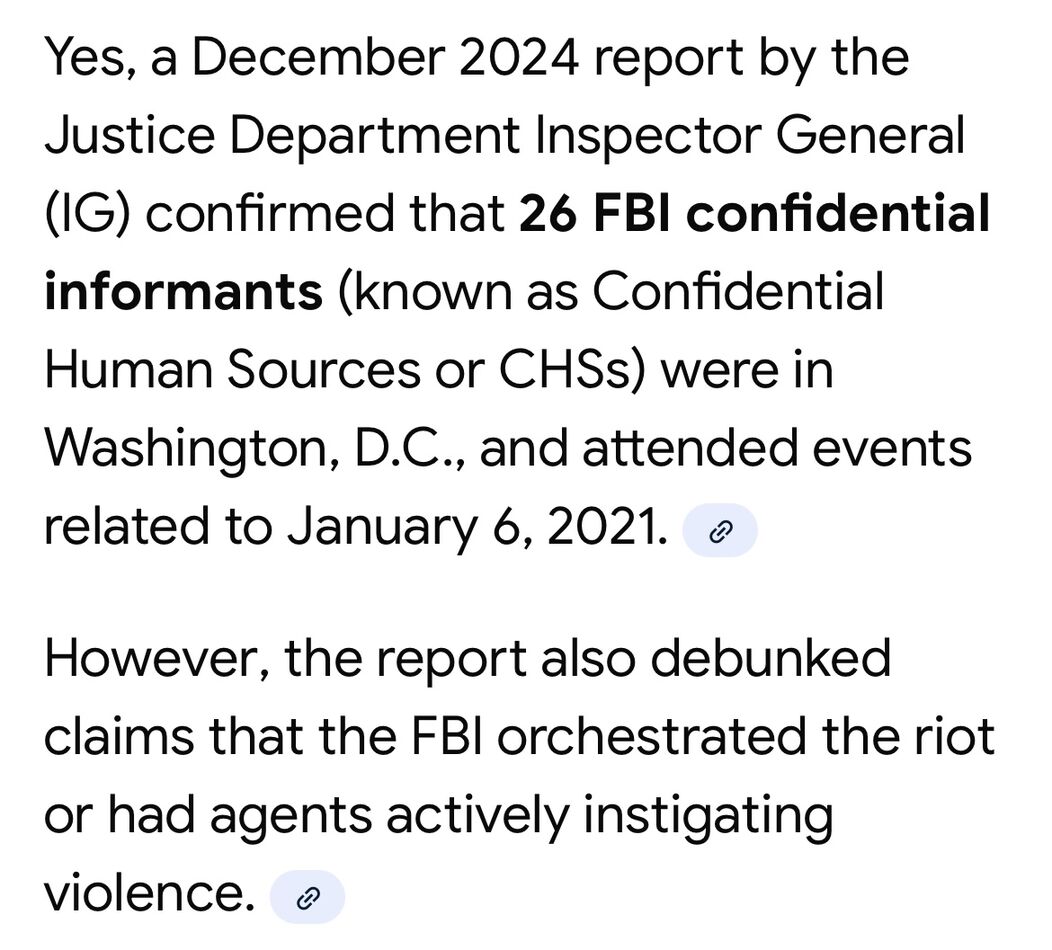Click the "(IG)" abbreviation
1052x950 pixels.
(93, 215)
